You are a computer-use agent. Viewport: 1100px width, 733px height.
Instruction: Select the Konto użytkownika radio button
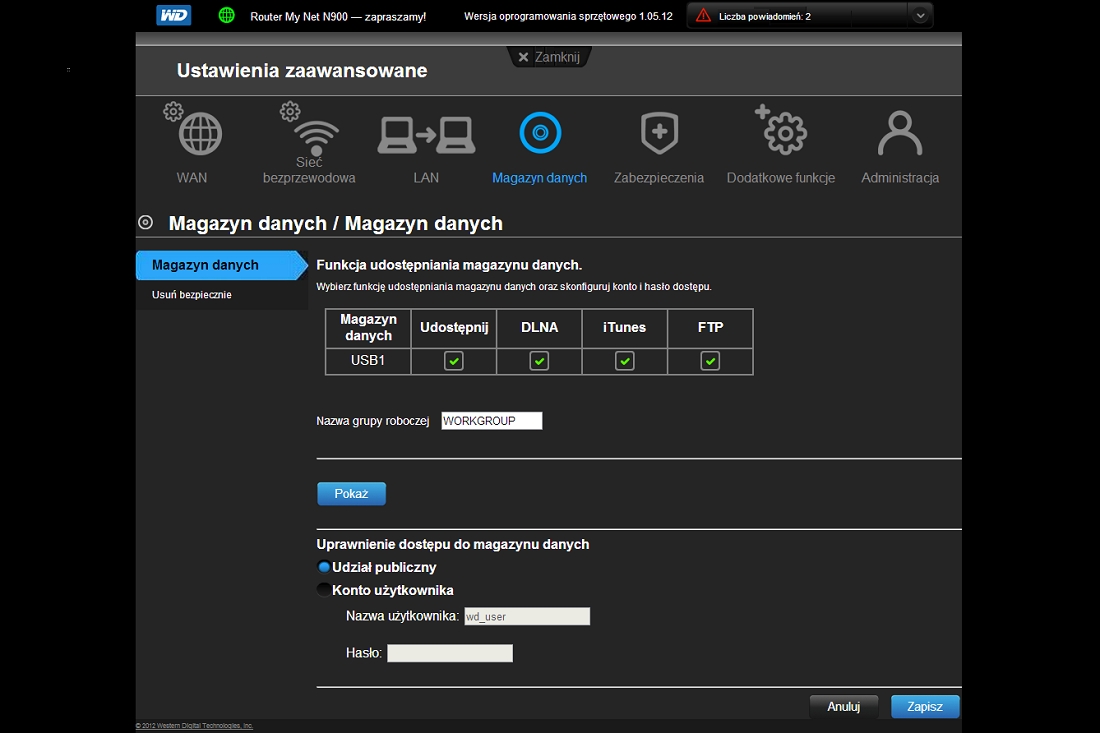coord(323,590)
